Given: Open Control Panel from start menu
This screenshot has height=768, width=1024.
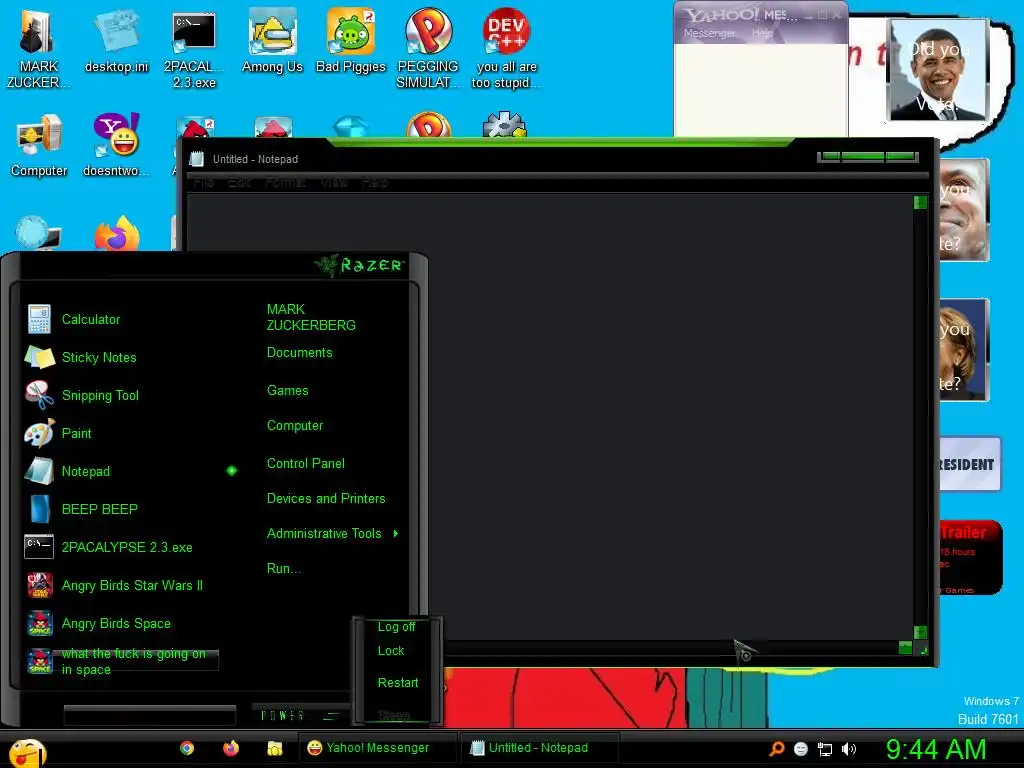Looking at the screenshot, I should (x=306, y=464).
